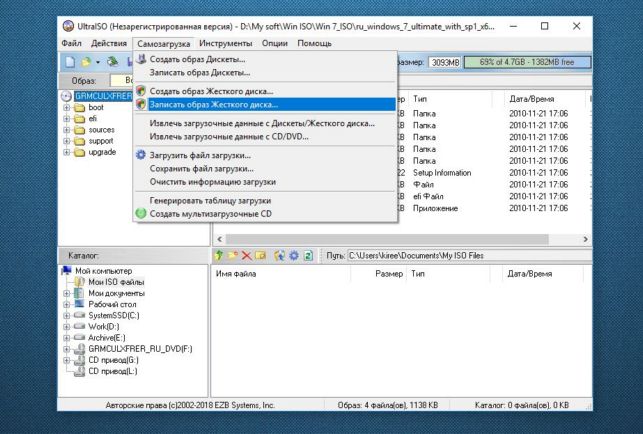The image size is (643, 434).
Task: Click the scrollbar right arrow of file list
Action: (x=586, y=239)
